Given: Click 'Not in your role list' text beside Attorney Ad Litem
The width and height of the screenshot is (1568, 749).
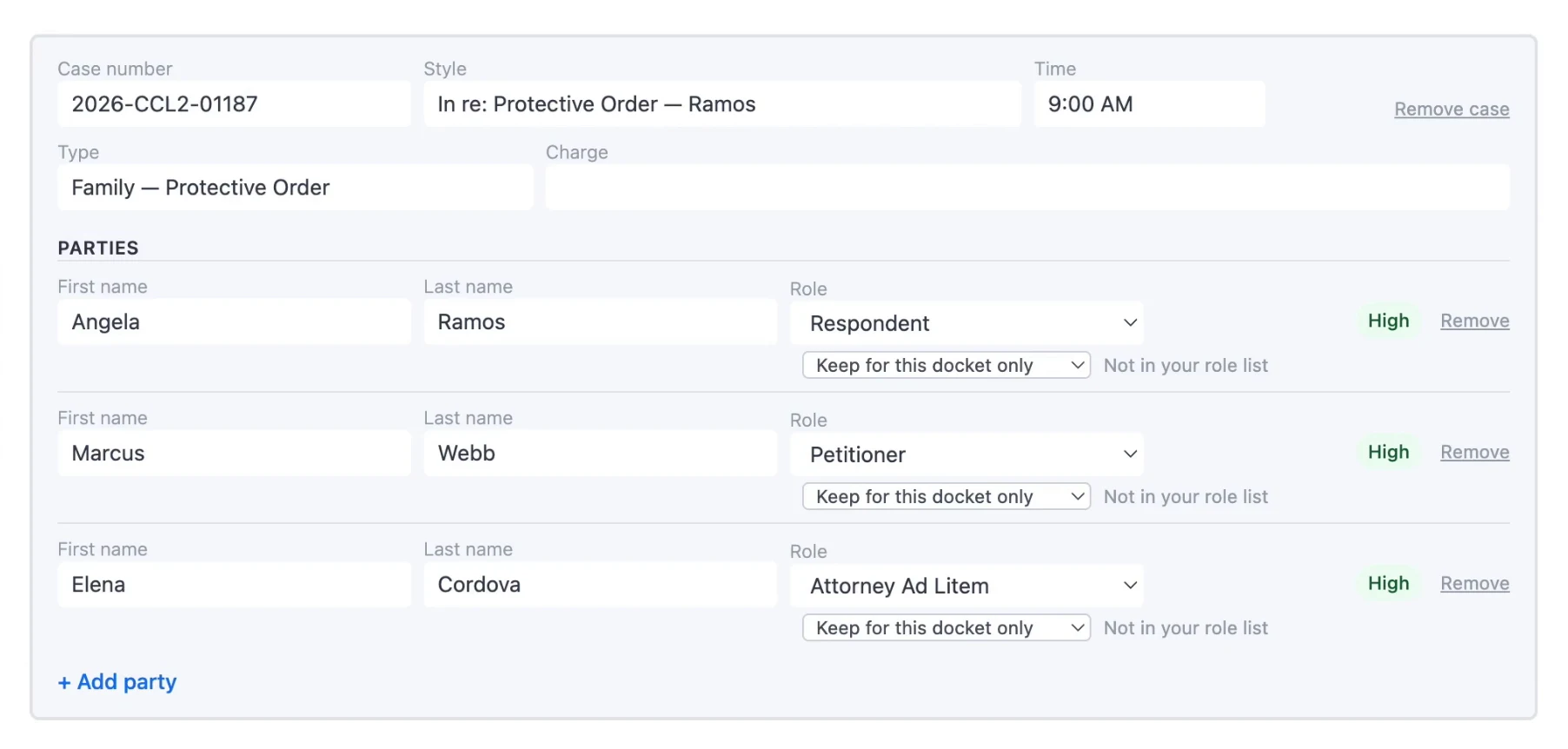Looking at the screenshot, I should coord(1186,628).
